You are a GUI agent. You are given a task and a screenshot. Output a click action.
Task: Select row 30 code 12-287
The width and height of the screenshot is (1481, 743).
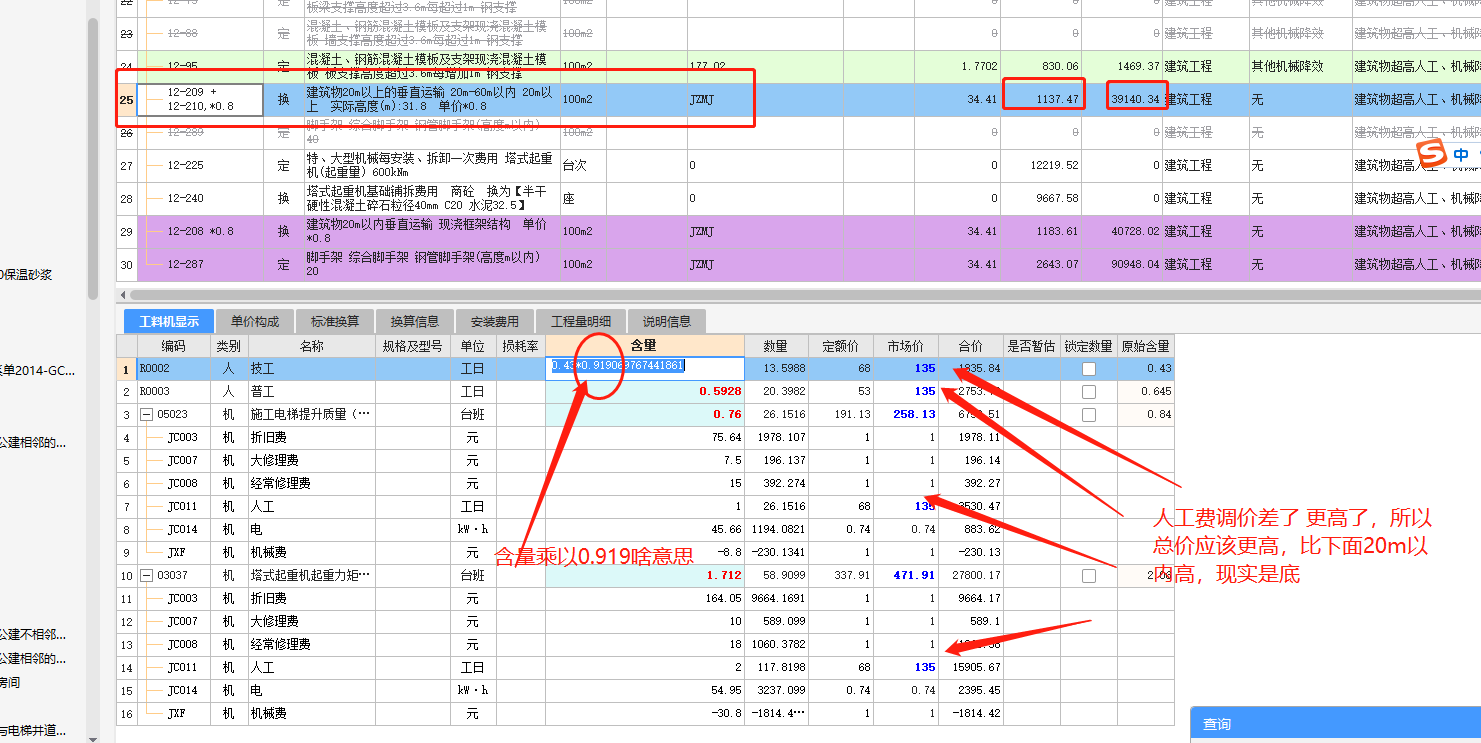pos(200,264)
